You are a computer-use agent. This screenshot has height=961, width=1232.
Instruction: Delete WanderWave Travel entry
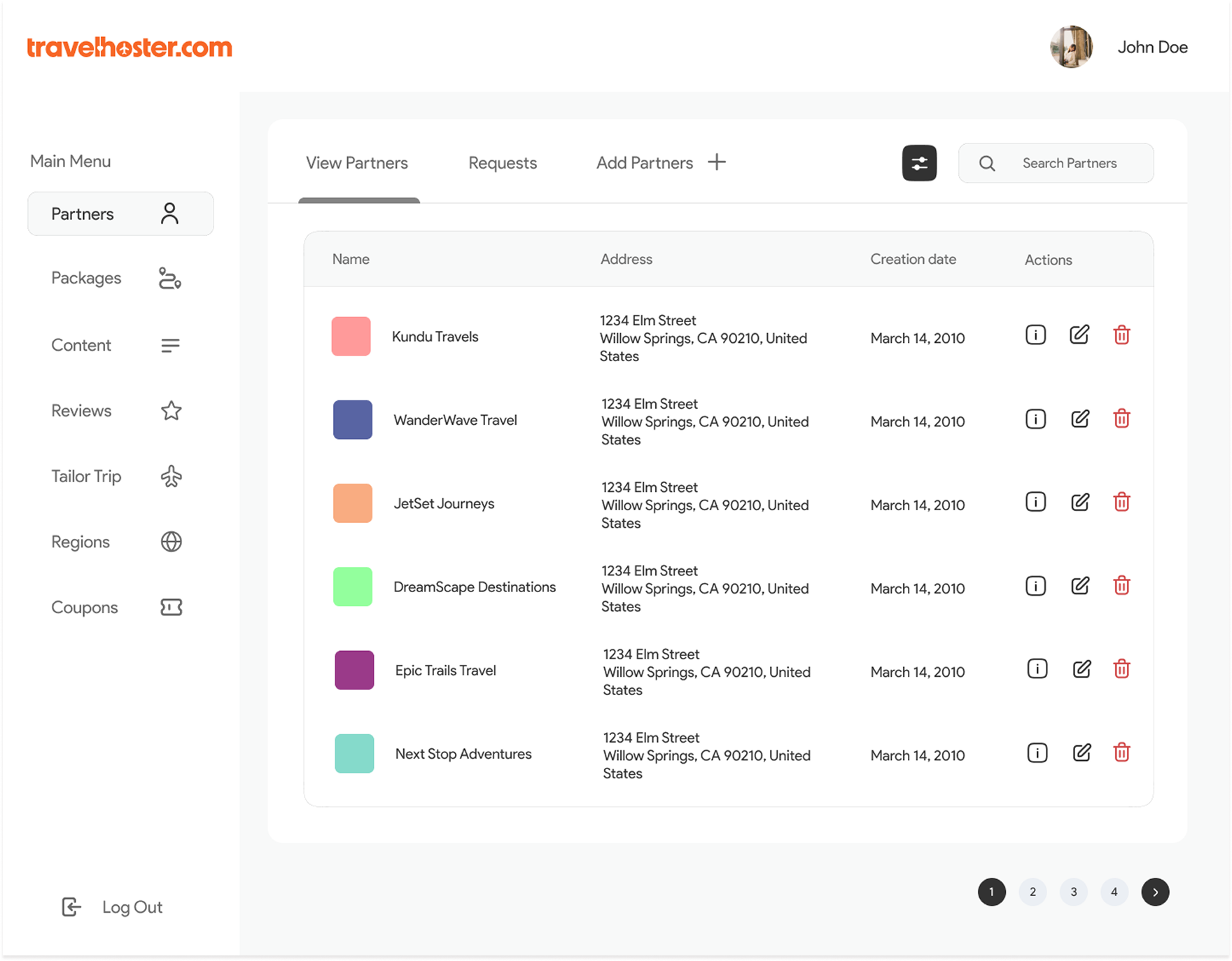[1121, 419]
